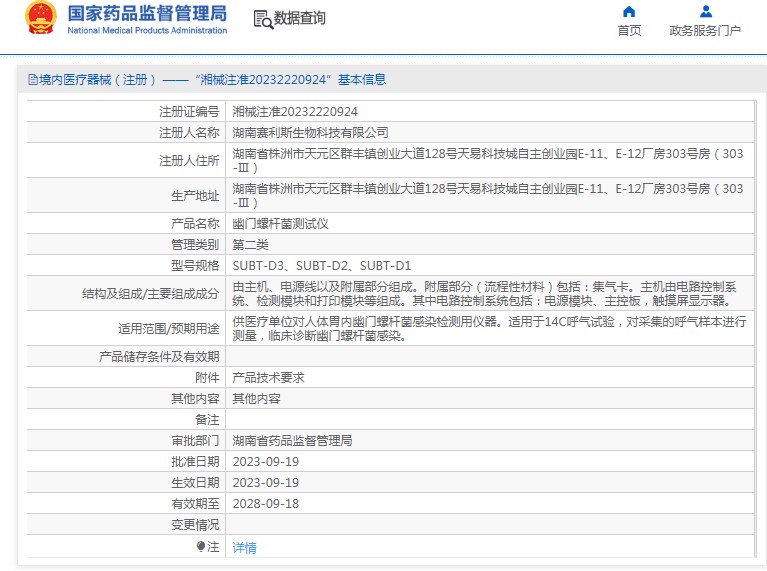Click the 注册人名称 label
Image resolution: width=767 pixels, height=571 pixels.
(189, 133)
